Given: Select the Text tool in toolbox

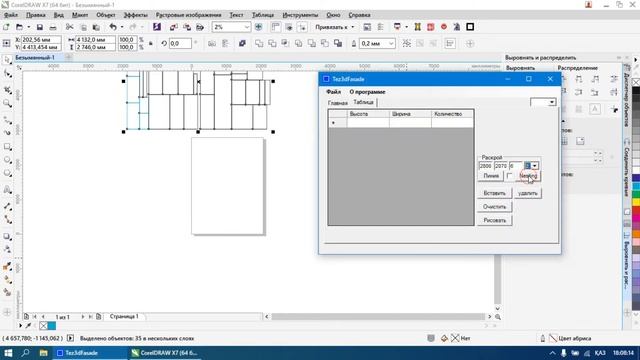Looking at the screenshot, I should (x=7, y=190).
